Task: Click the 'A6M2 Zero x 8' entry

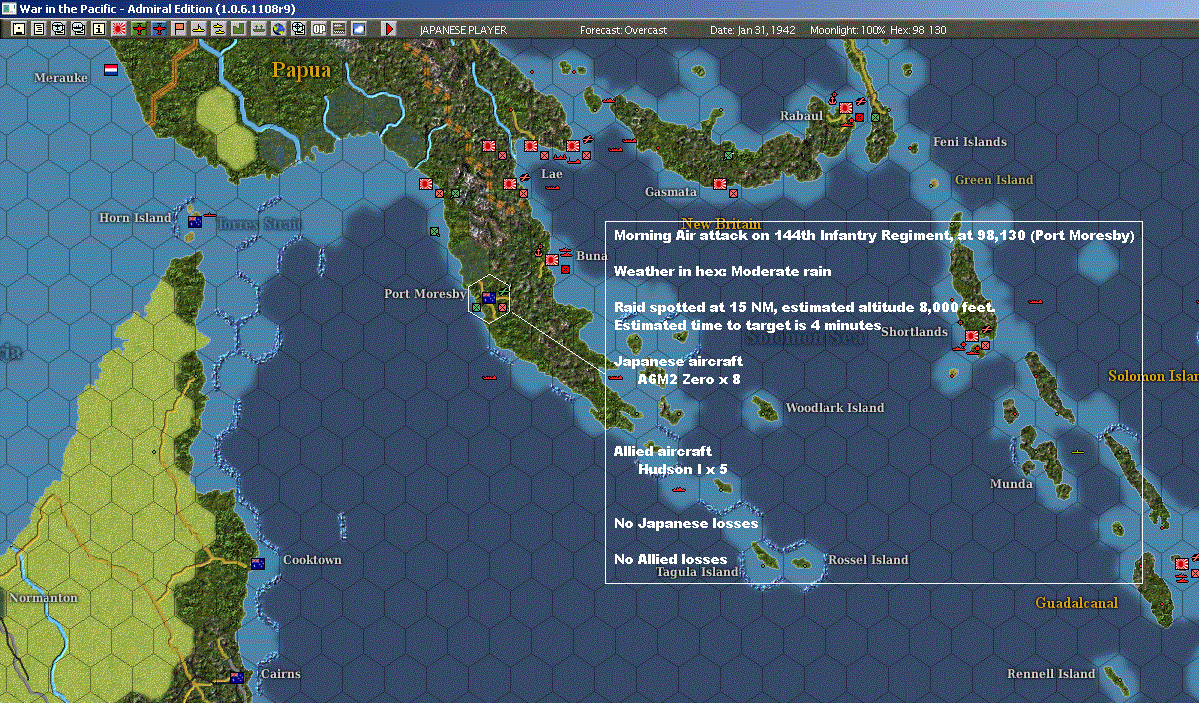Action: 689,379
